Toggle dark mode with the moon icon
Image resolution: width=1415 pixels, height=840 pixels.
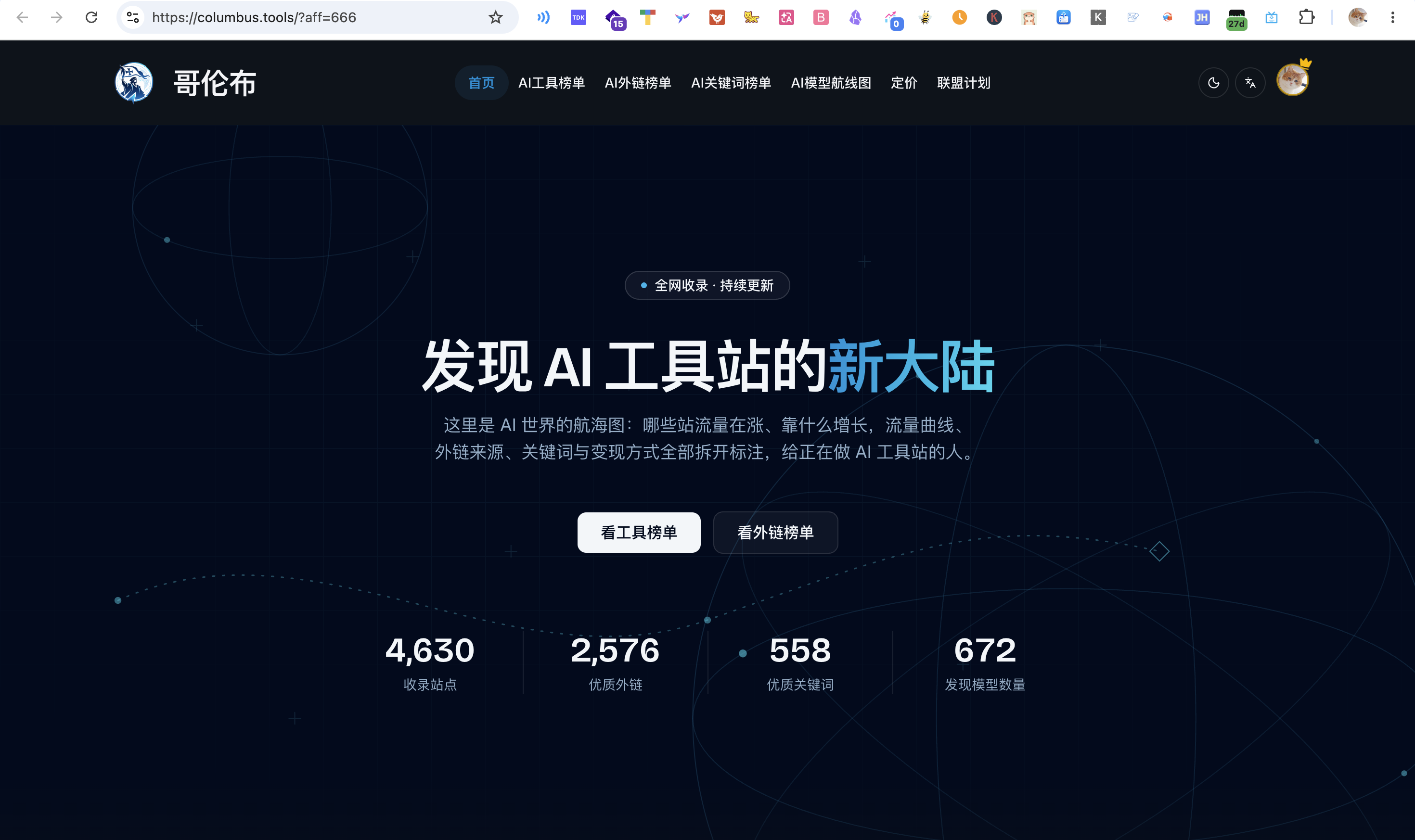point(1213,83)
